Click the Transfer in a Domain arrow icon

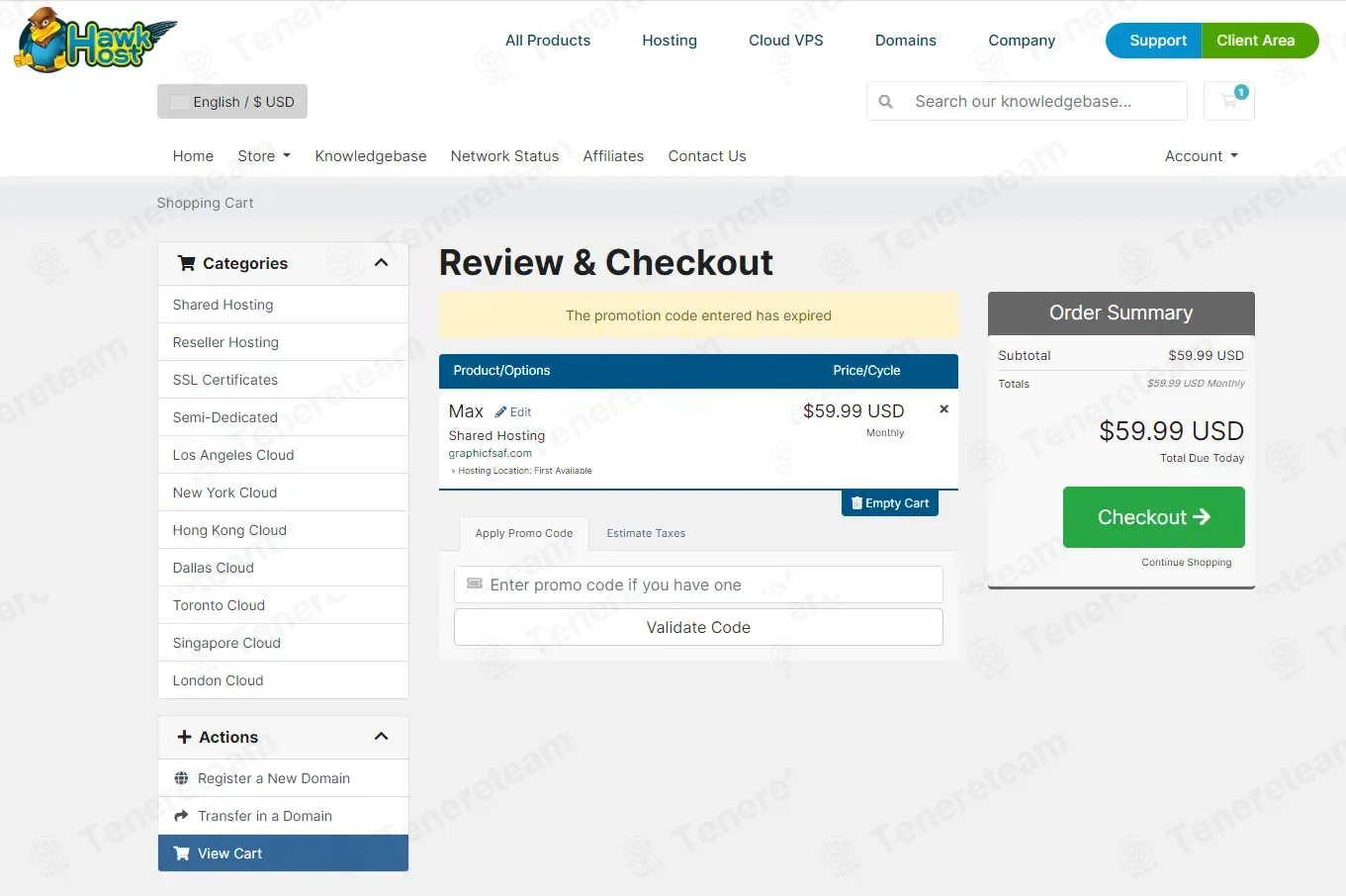click(x=181, y=816)
